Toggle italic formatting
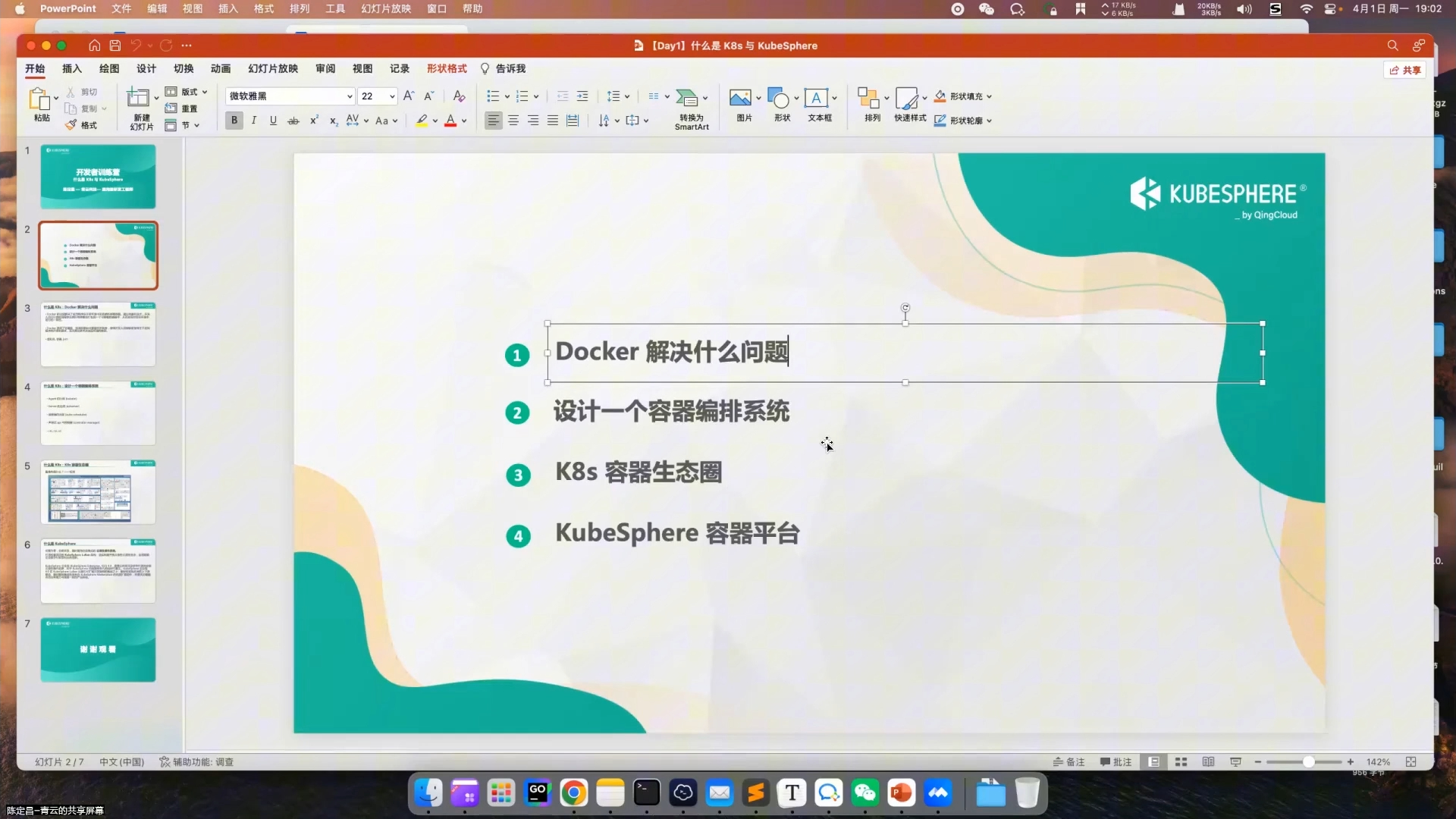 coord(254,121)
